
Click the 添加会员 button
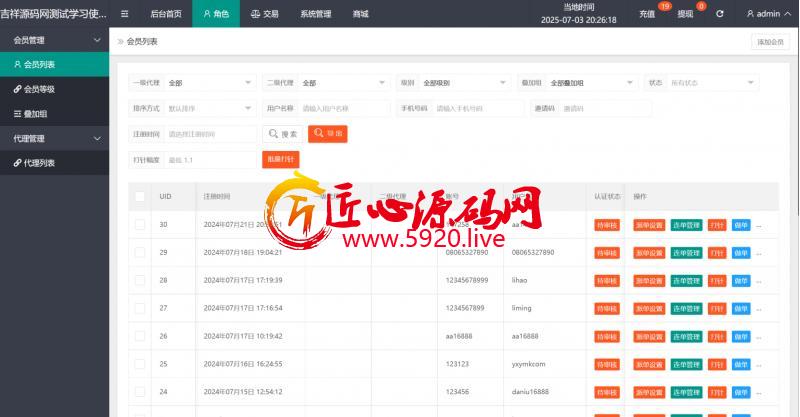pos(770,42)
